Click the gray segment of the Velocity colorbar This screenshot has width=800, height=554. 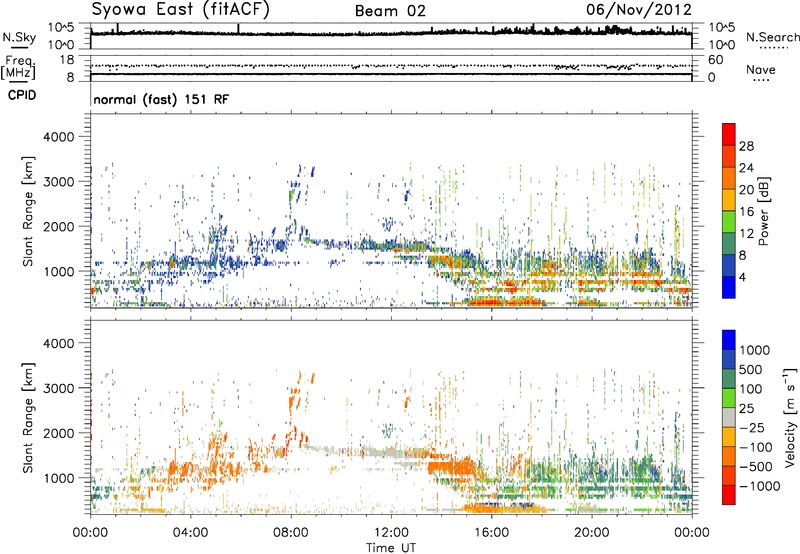click(729, 418)
